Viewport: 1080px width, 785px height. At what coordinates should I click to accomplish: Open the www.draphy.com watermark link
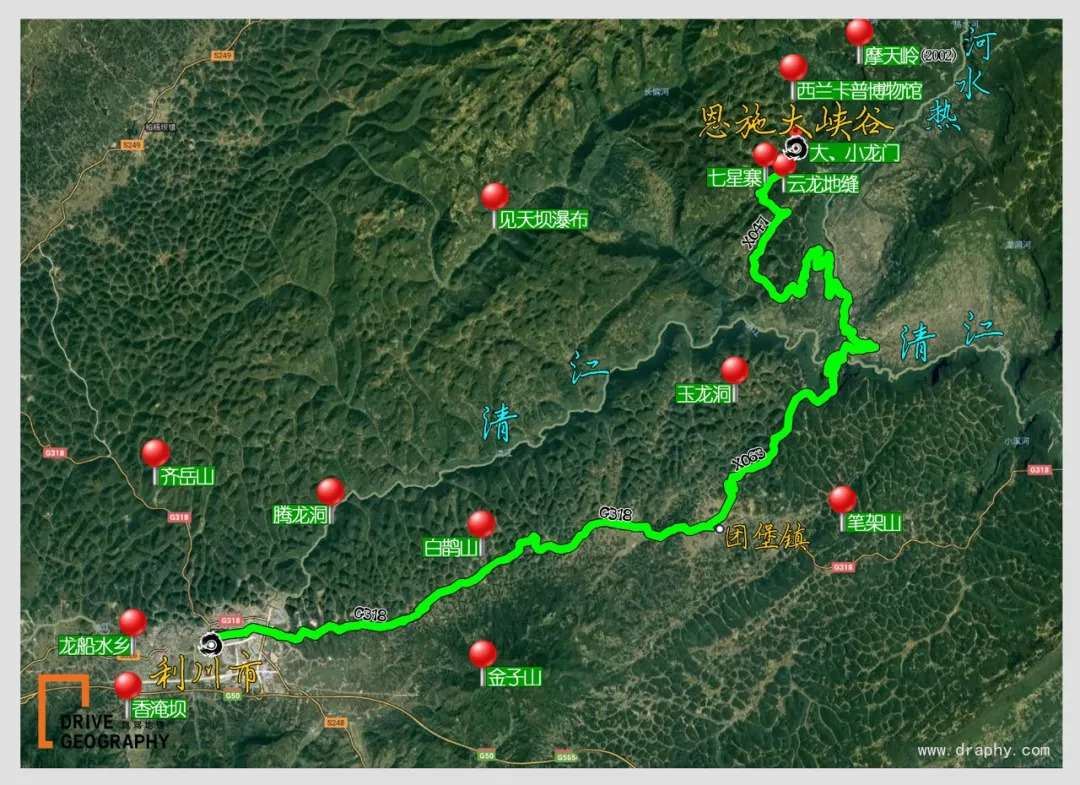(984, 750)
